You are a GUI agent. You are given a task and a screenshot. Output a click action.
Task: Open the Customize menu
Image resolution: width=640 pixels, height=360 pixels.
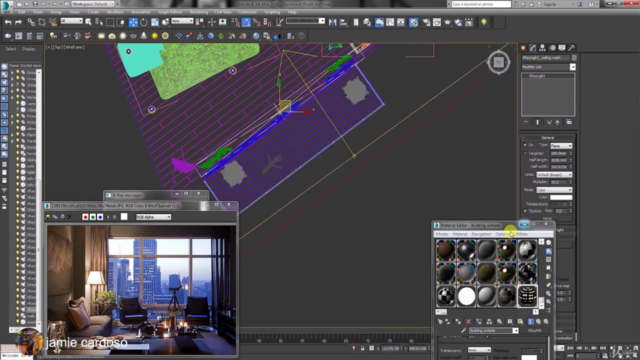pyautogui.click(x=247, y=12)
